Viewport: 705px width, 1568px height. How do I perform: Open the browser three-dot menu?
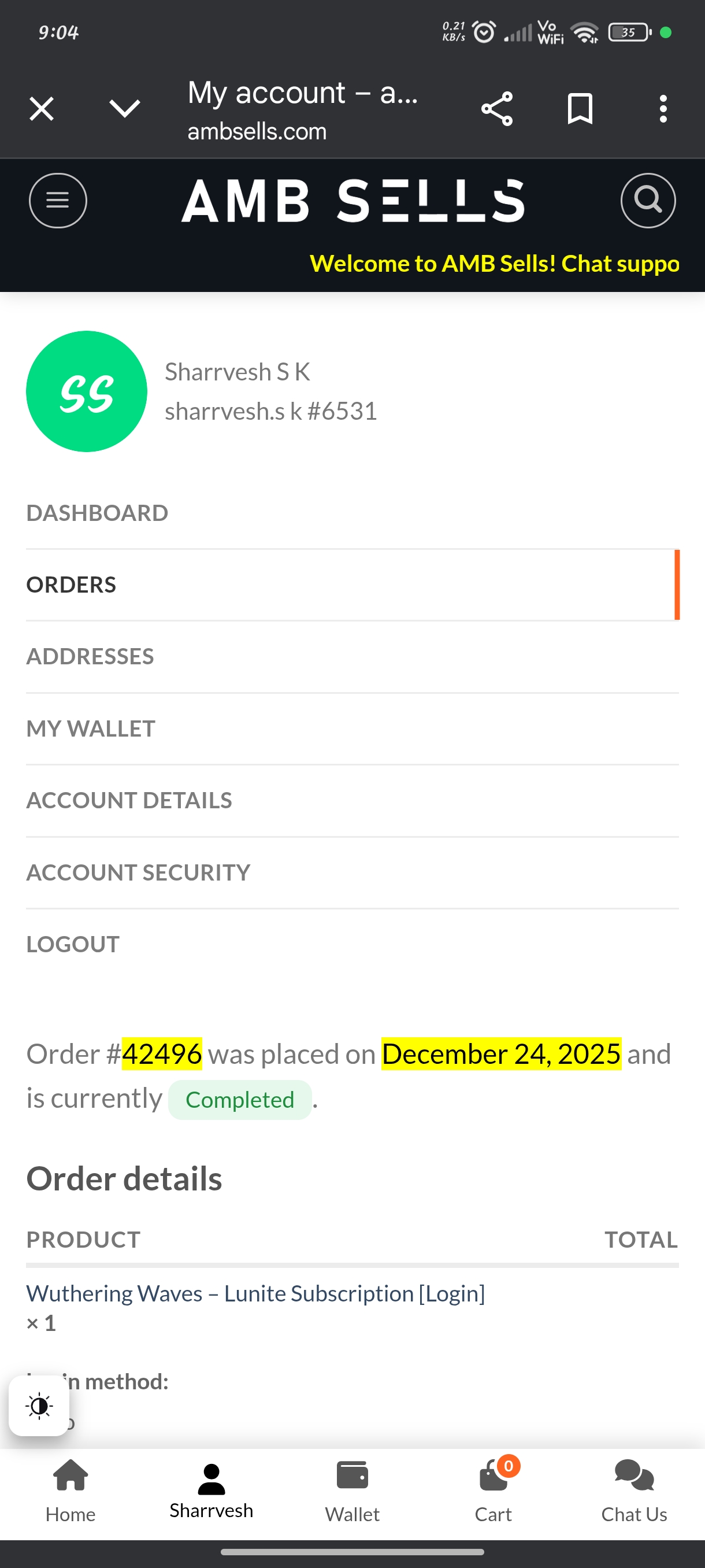pyautogui.click(x=663, y=110)
